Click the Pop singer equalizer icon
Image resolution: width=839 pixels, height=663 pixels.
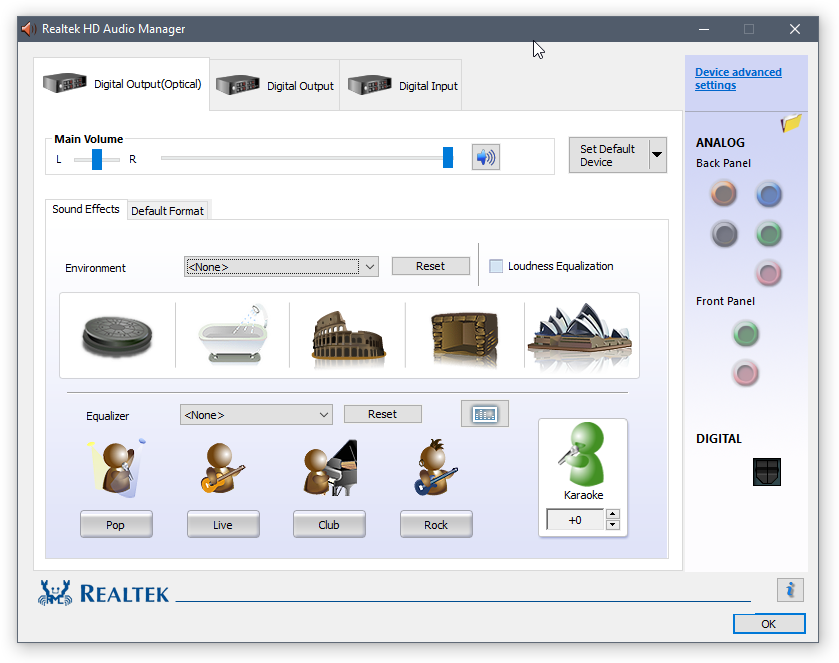pyautogui.click(x=117, y=469)
